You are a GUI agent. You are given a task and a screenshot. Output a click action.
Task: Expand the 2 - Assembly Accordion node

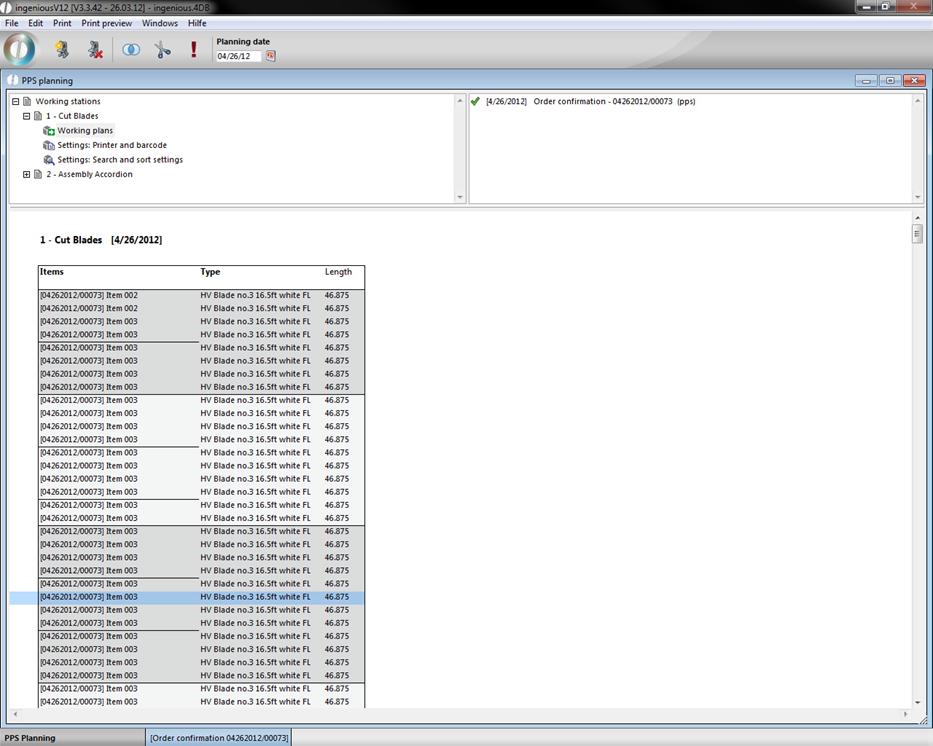[x=27, y=174]
